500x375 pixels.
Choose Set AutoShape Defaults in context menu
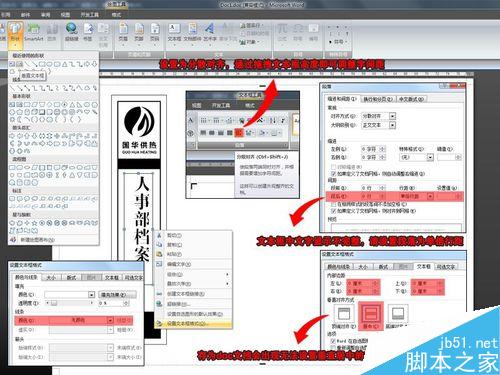pos(193,314)
